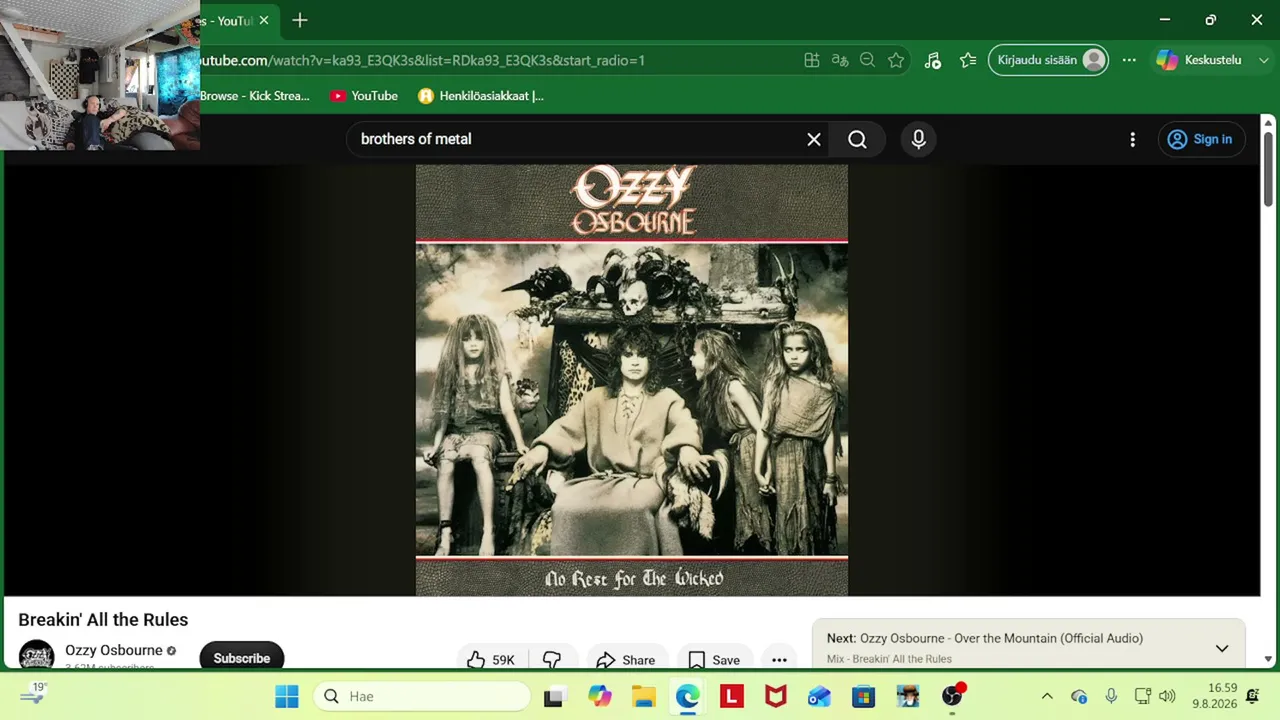
Task: Open OBS Studio from the taskbar
Action: 953,696
